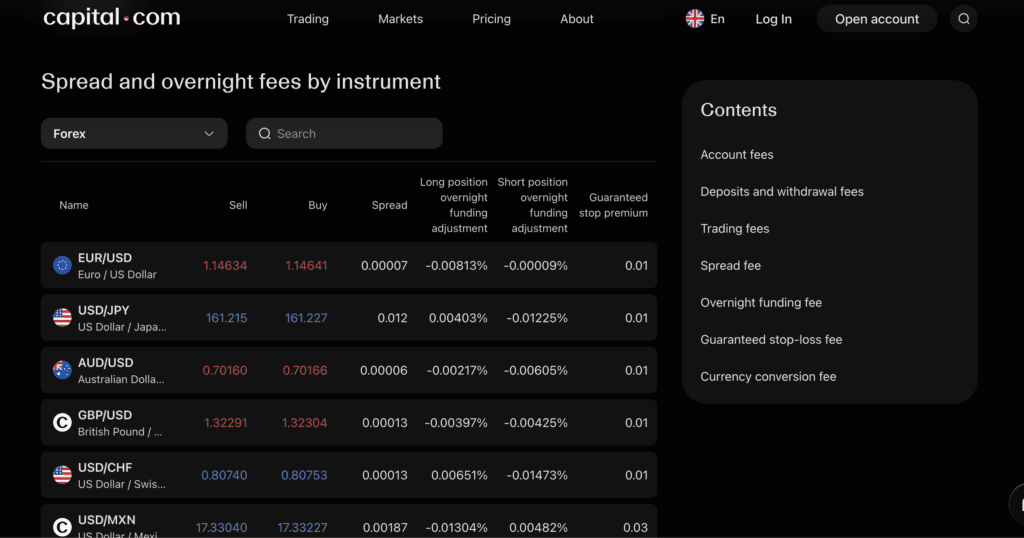Click the Buy column header
Screen dimensions: 1024x538
pyautogui.click(x=317, y=205)
